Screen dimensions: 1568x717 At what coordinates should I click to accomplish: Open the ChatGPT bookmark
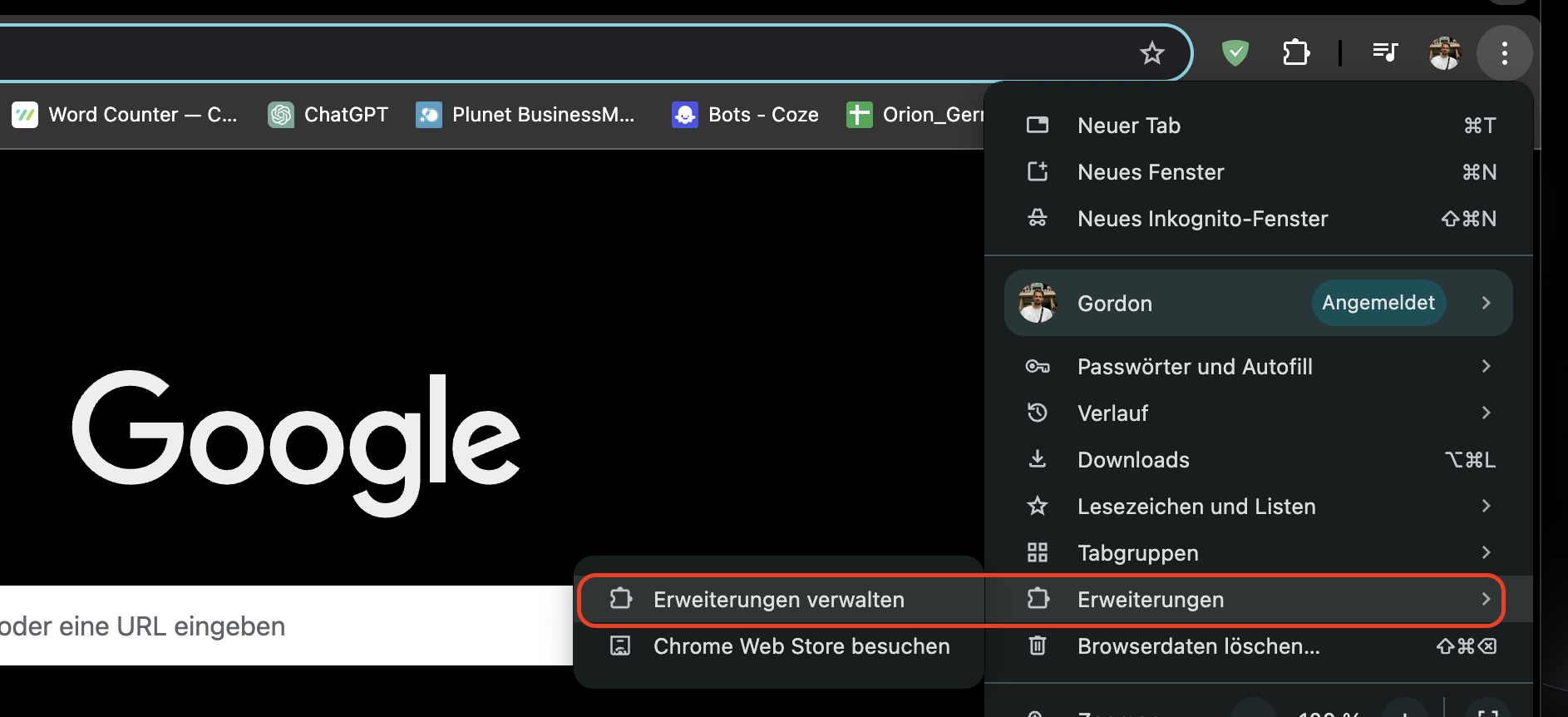click(328, 115)
